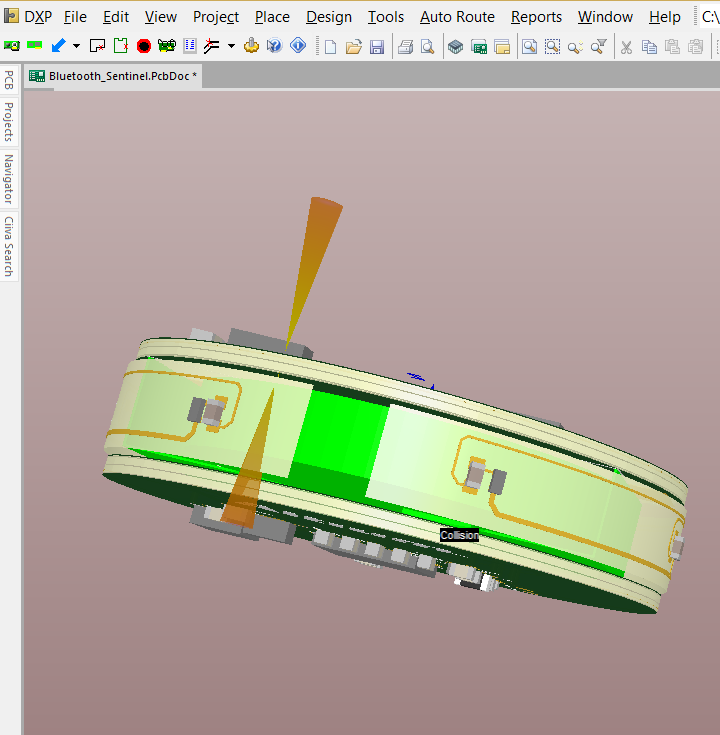This screenshot has width=720, height=735.
Task: Click the Open folder toolbar icon
Action: click(x=354, y=47)
